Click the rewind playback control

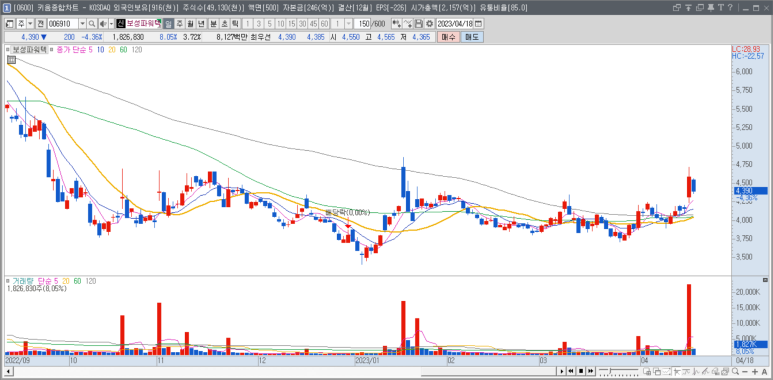(x=570, y=371)
